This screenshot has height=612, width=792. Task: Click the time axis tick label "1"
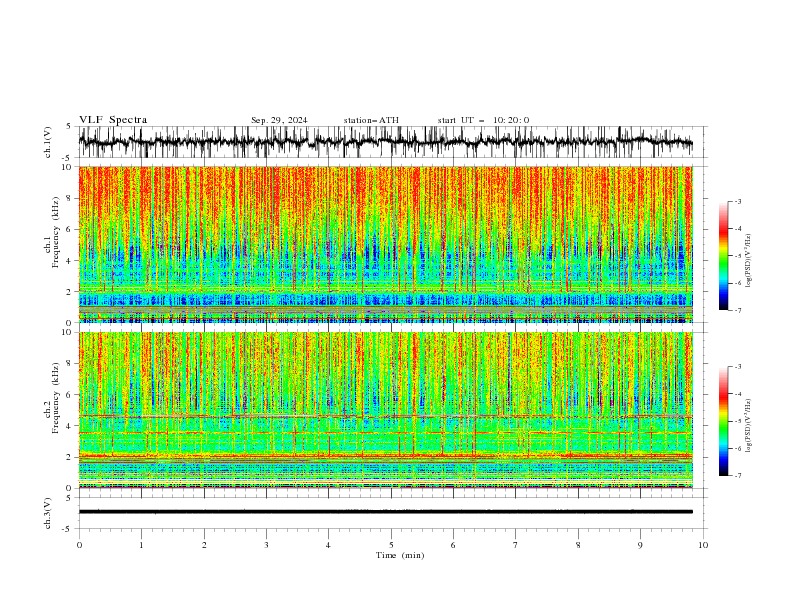tap(141, 545)
